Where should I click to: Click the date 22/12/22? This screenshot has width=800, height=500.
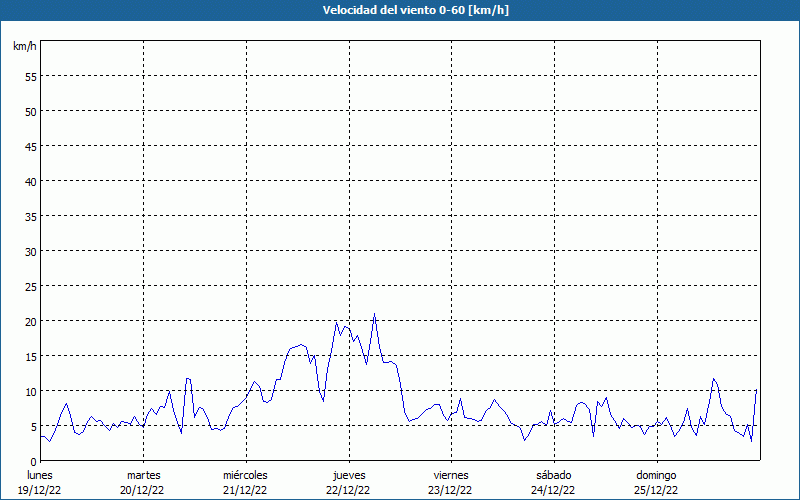point(348,490)
